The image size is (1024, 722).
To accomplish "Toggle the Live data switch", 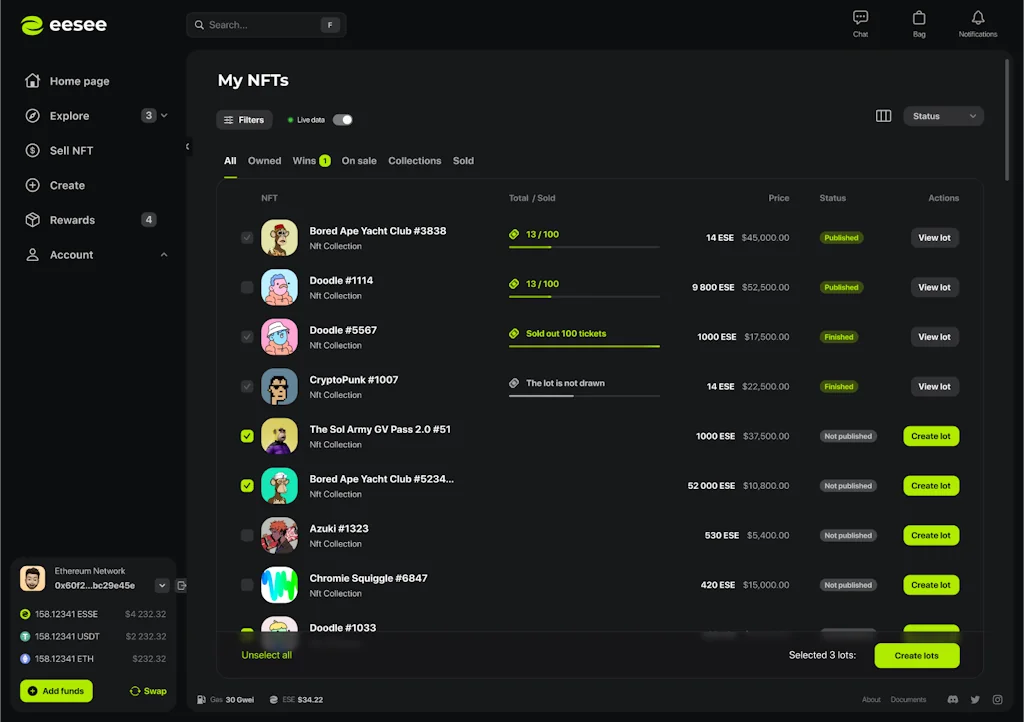I will 342,120.
